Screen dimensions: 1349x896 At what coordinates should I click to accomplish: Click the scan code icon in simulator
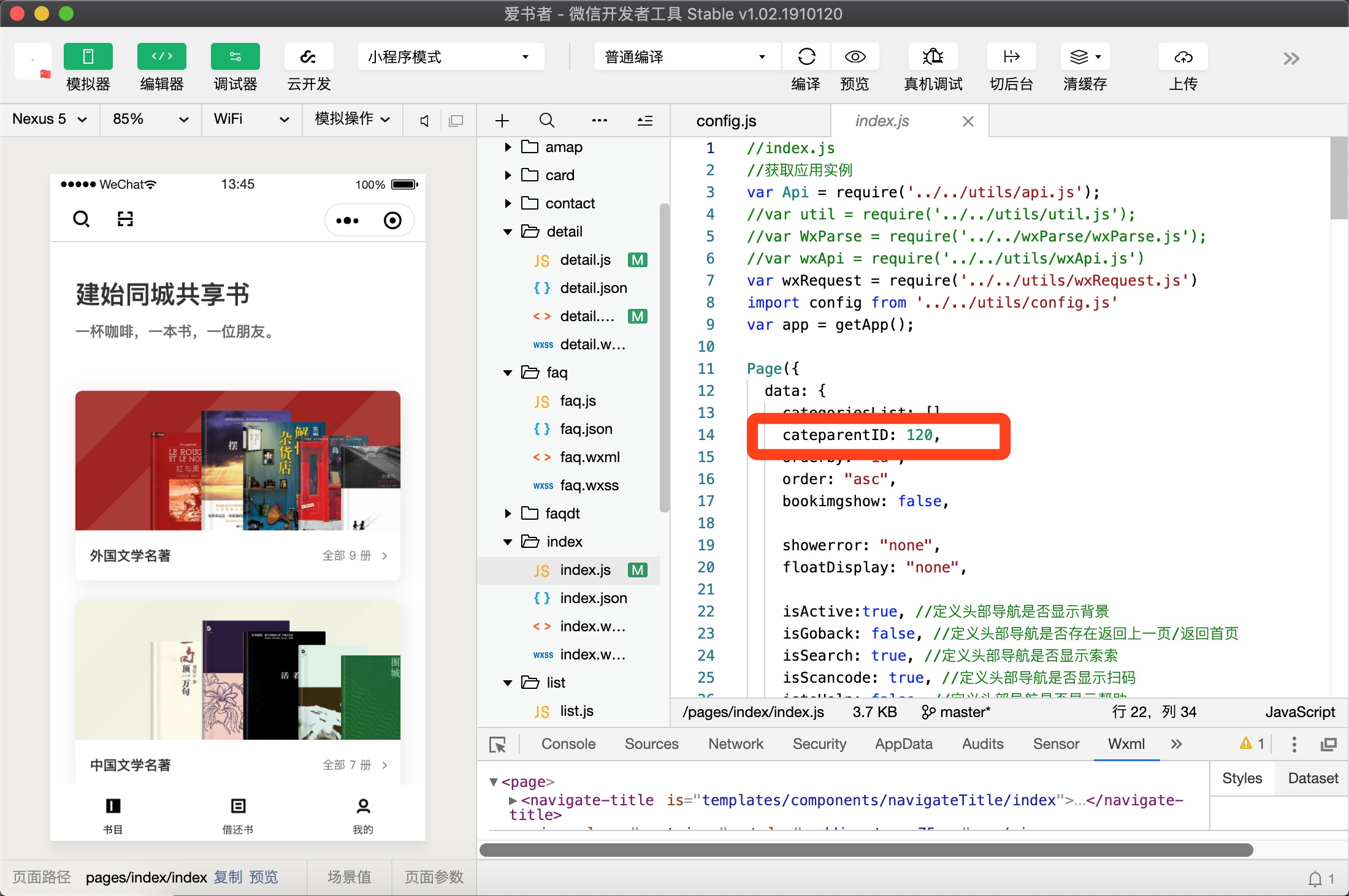[125, 219]
